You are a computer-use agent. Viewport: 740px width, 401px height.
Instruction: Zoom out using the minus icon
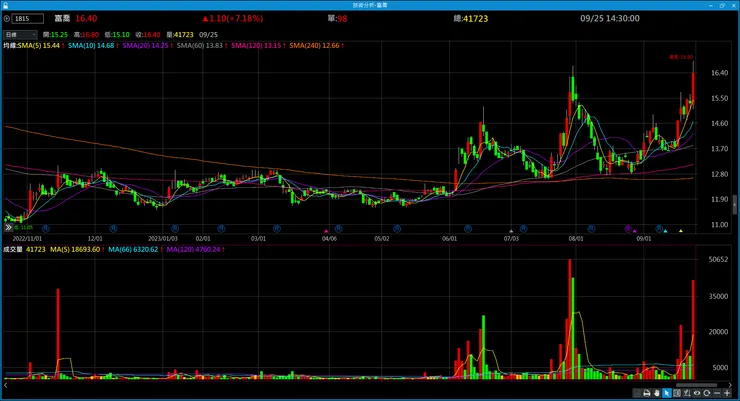click(717, 393)
